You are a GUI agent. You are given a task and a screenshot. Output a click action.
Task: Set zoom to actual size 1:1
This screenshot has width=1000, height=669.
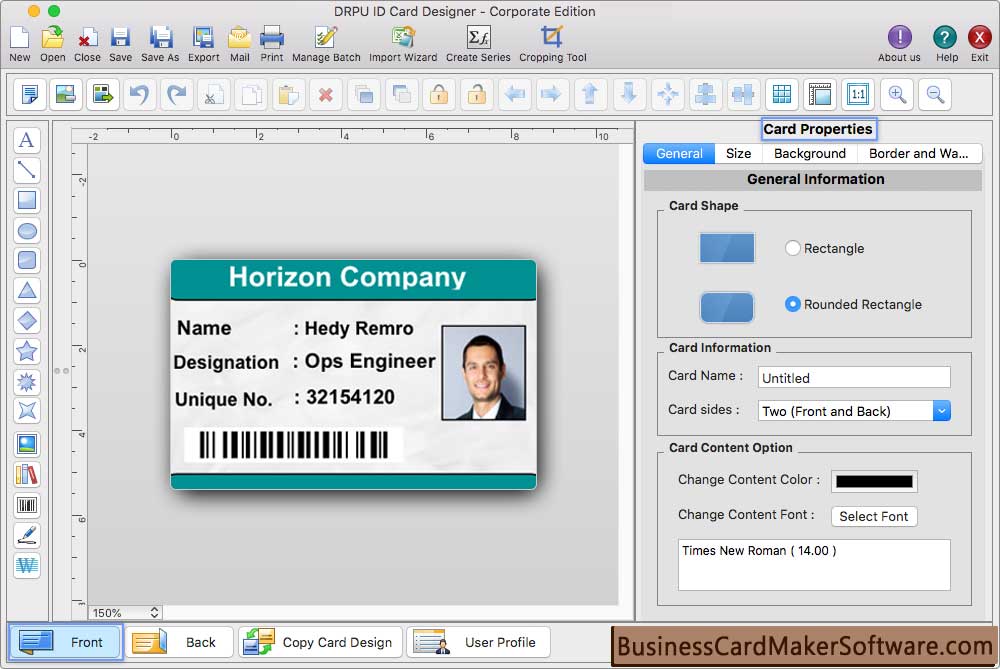tap(858, 94)
